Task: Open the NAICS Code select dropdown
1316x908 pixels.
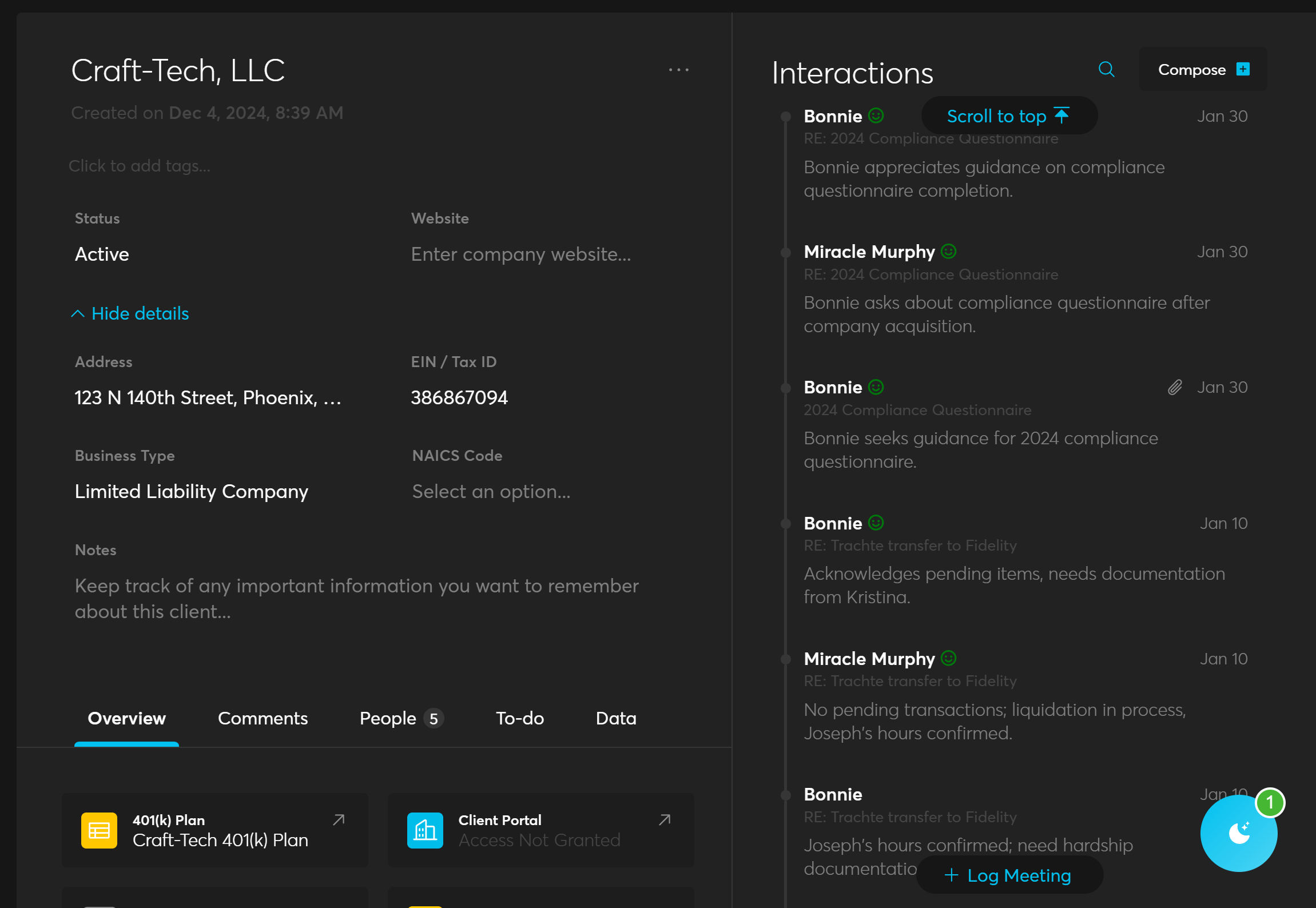Action: [x=491, y=492]
